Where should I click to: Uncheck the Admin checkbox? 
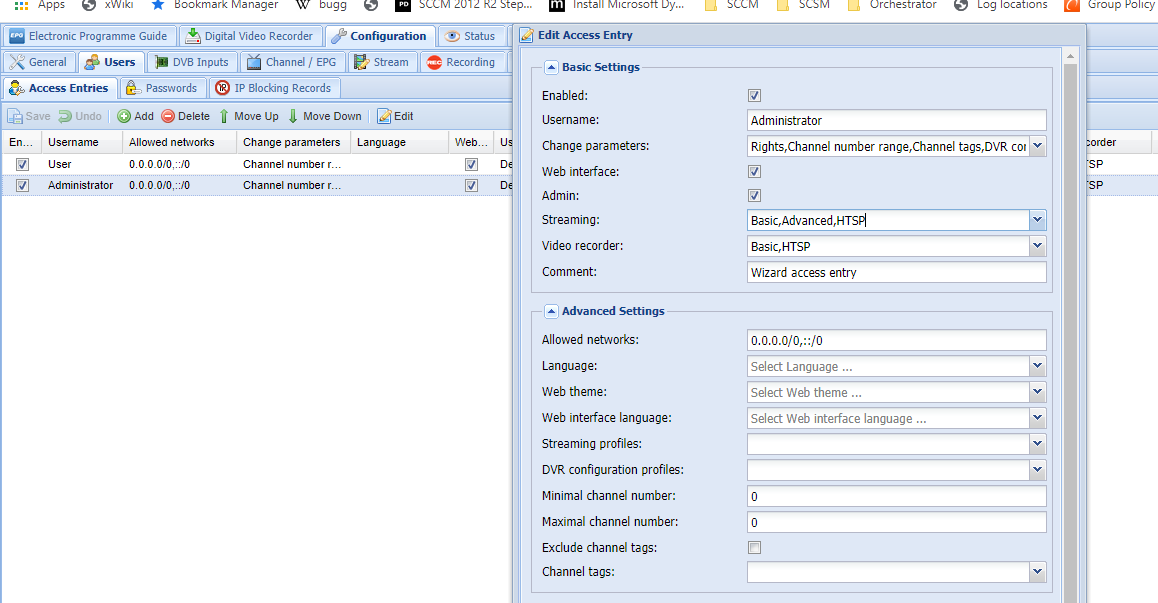(x=755, y=196)
